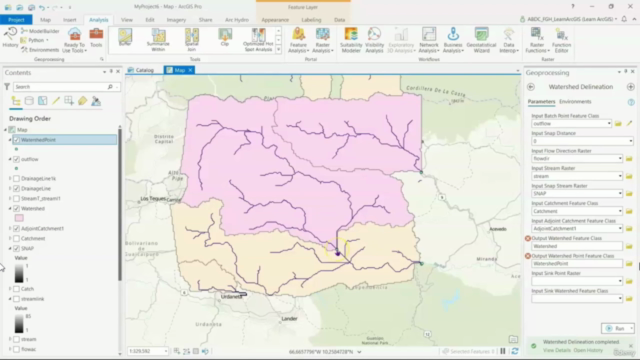This screenshot has width=640, height=360.
Task: Open the Tools toolbox icon
Action: (96, 38)
